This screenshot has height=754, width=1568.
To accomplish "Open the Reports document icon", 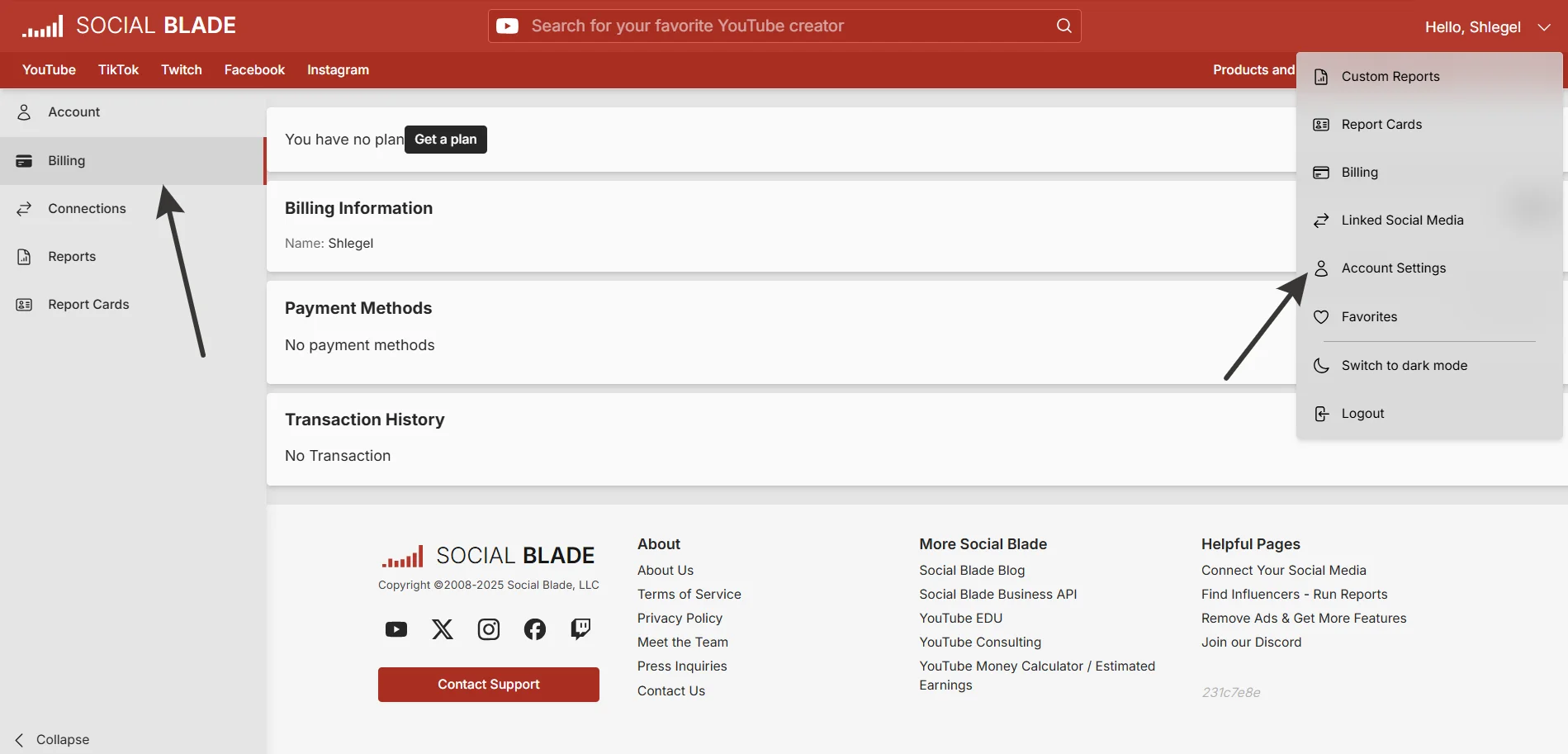I will 23,256.
